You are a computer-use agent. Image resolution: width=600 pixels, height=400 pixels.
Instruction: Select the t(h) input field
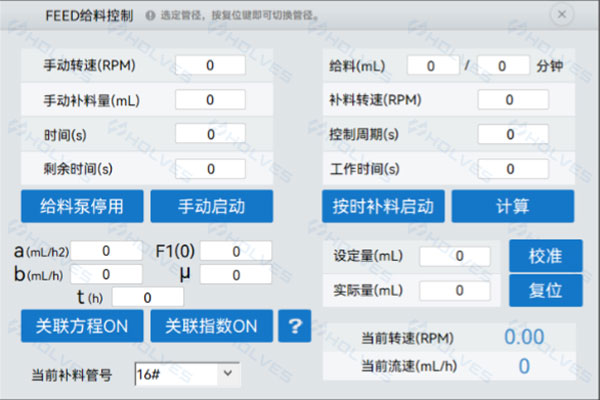(x=147, y=297)
